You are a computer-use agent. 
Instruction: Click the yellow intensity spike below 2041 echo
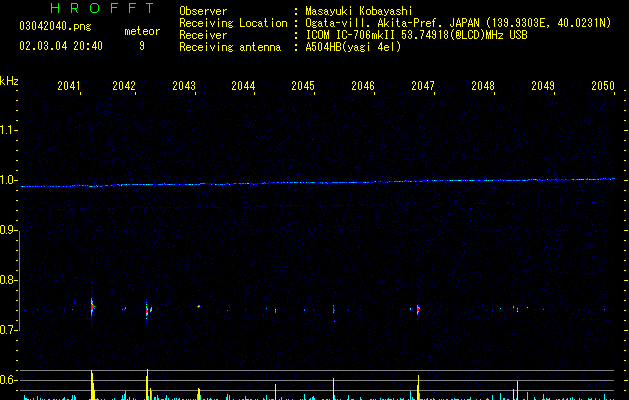(93, 385)
